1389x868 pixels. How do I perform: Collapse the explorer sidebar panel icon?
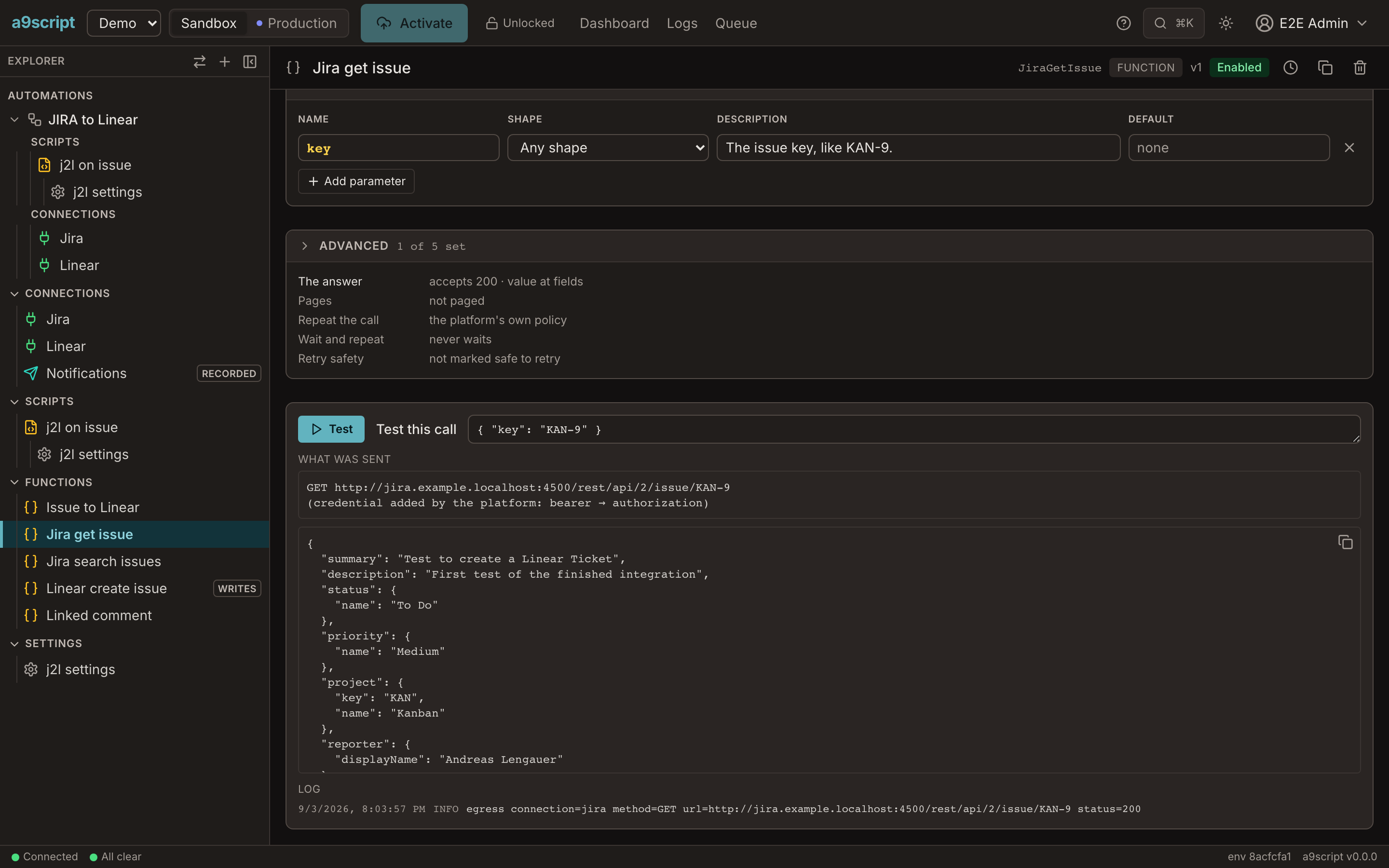(250, 61)
